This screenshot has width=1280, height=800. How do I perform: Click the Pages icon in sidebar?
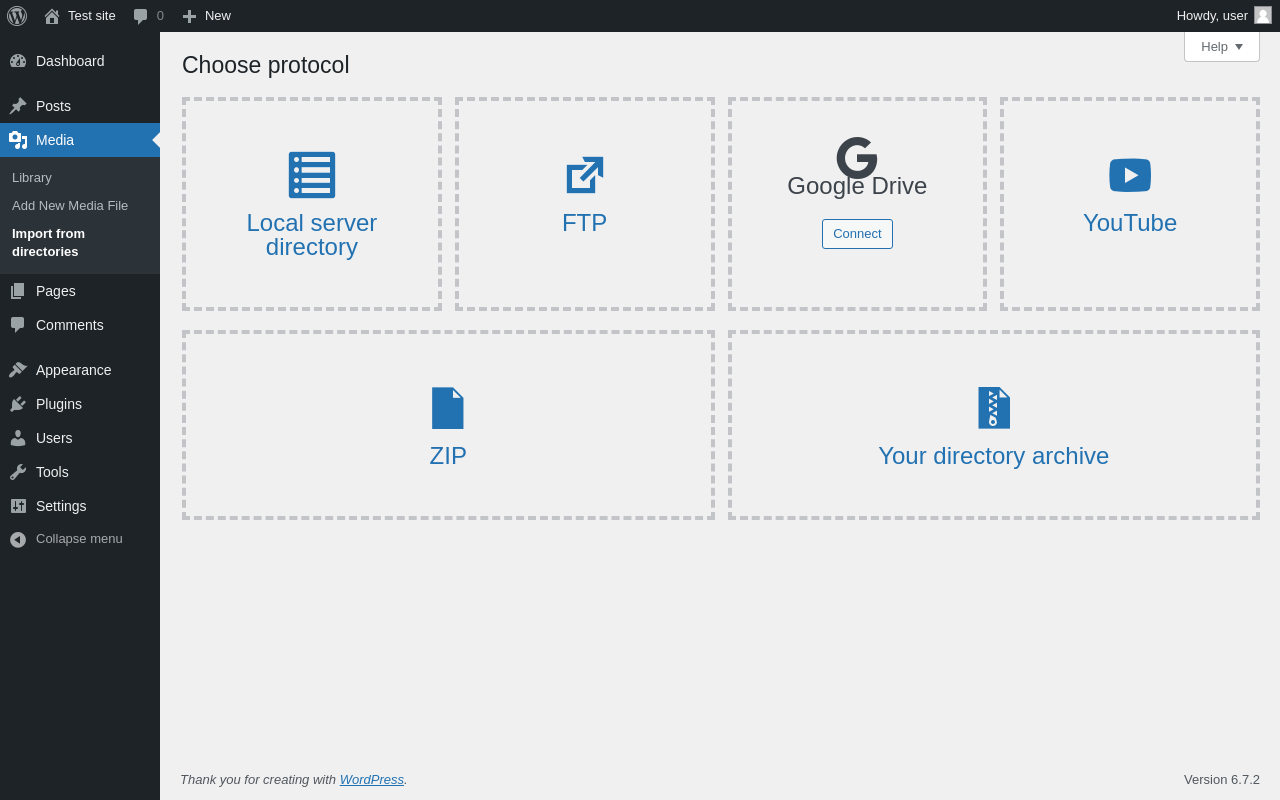(18, 291)
